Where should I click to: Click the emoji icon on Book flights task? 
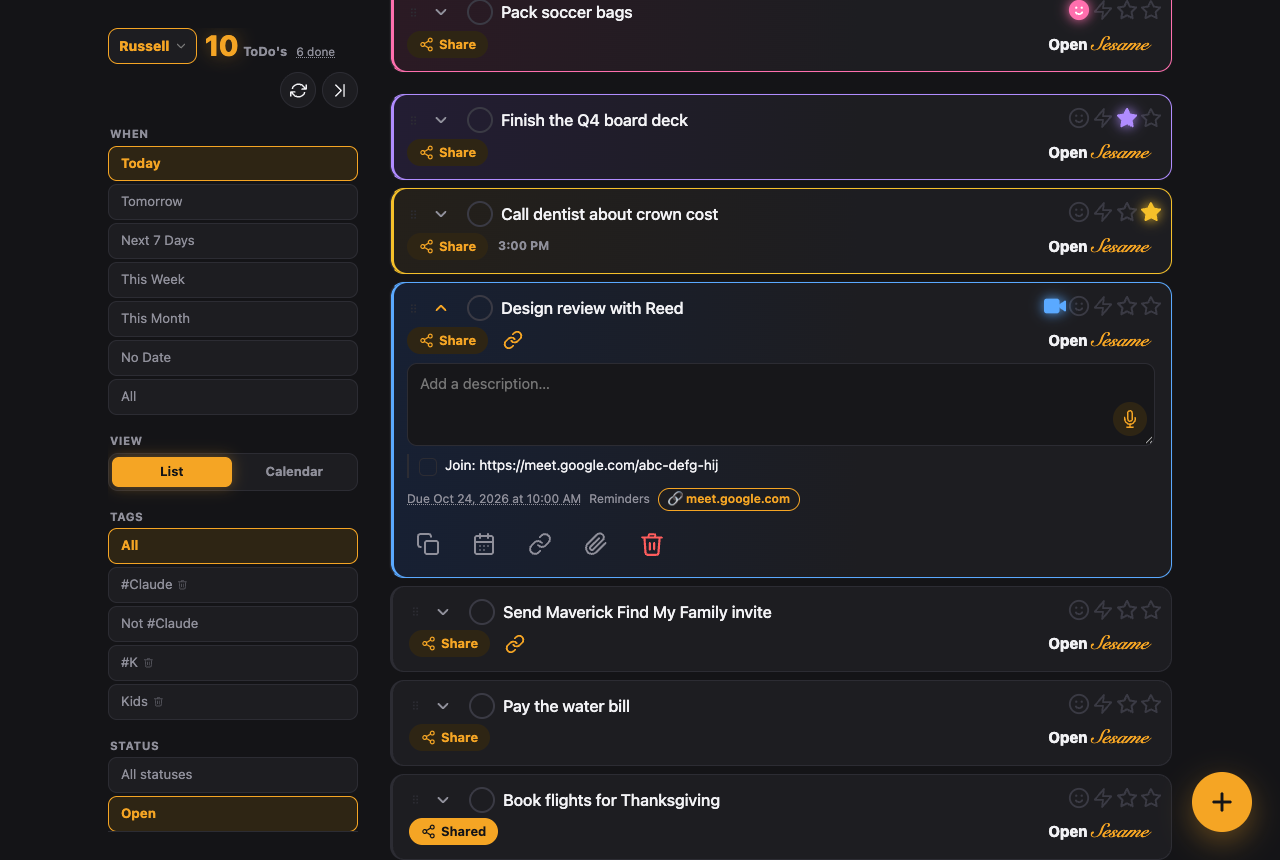point(1079,798)
